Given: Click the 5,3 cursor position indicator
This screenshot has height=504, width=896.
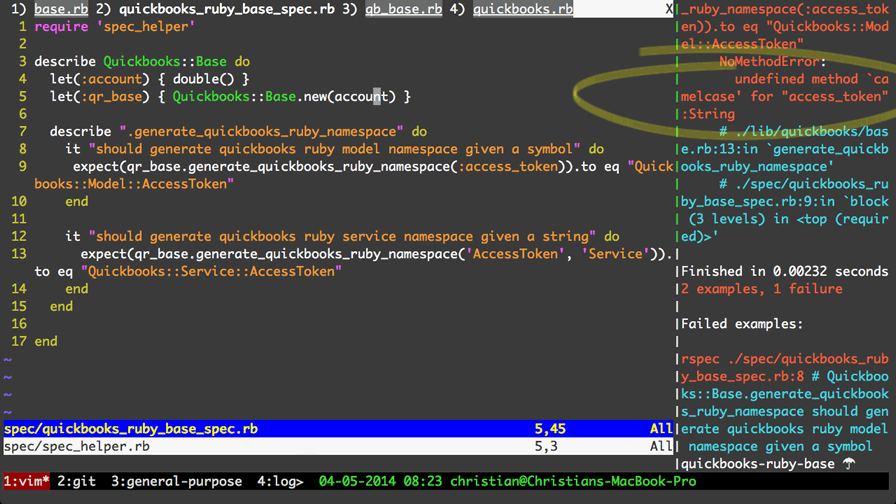Looking at the screenshot, I should tap(546, 446).
